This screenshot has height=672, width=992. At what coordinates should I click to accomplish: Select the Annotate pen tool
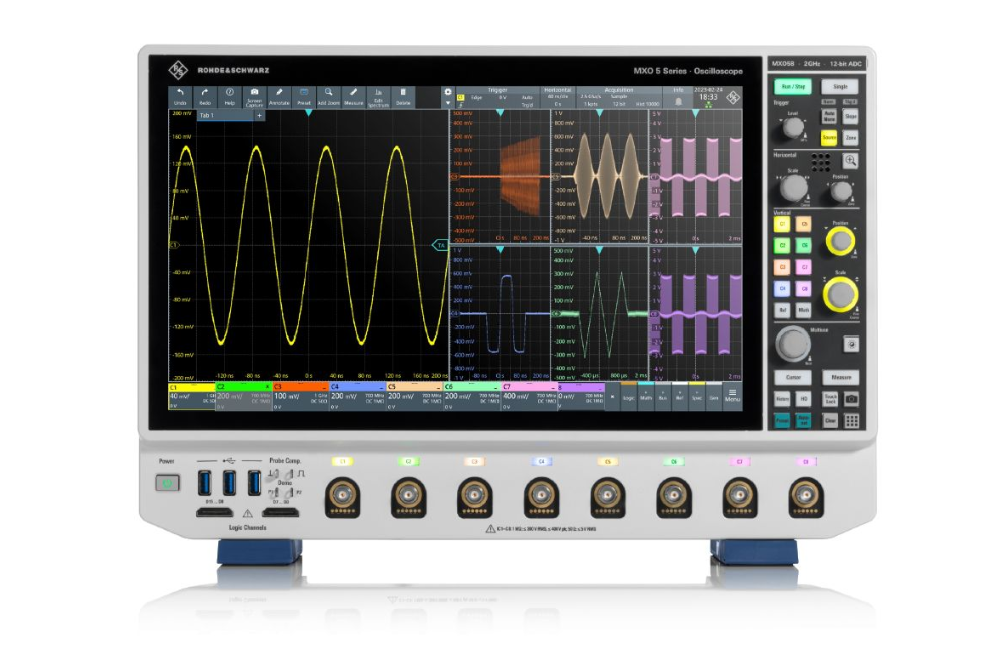(x=279, y=97)
